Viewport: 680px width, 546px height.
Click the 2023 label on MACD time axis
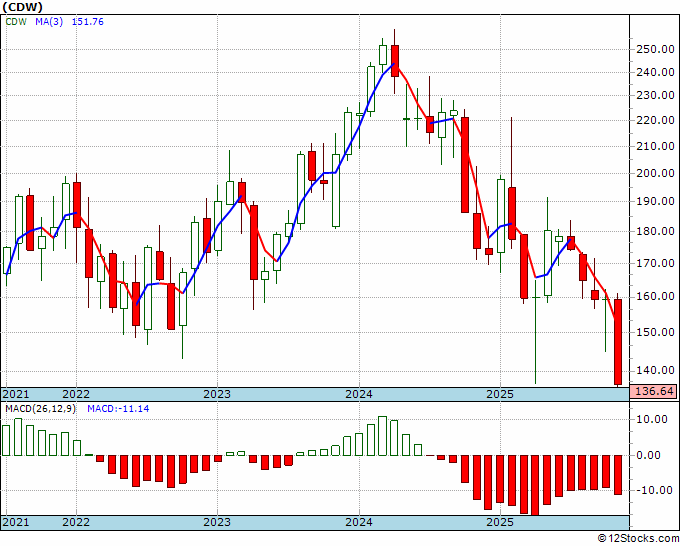pyautogui.click(x=217, y=522)
